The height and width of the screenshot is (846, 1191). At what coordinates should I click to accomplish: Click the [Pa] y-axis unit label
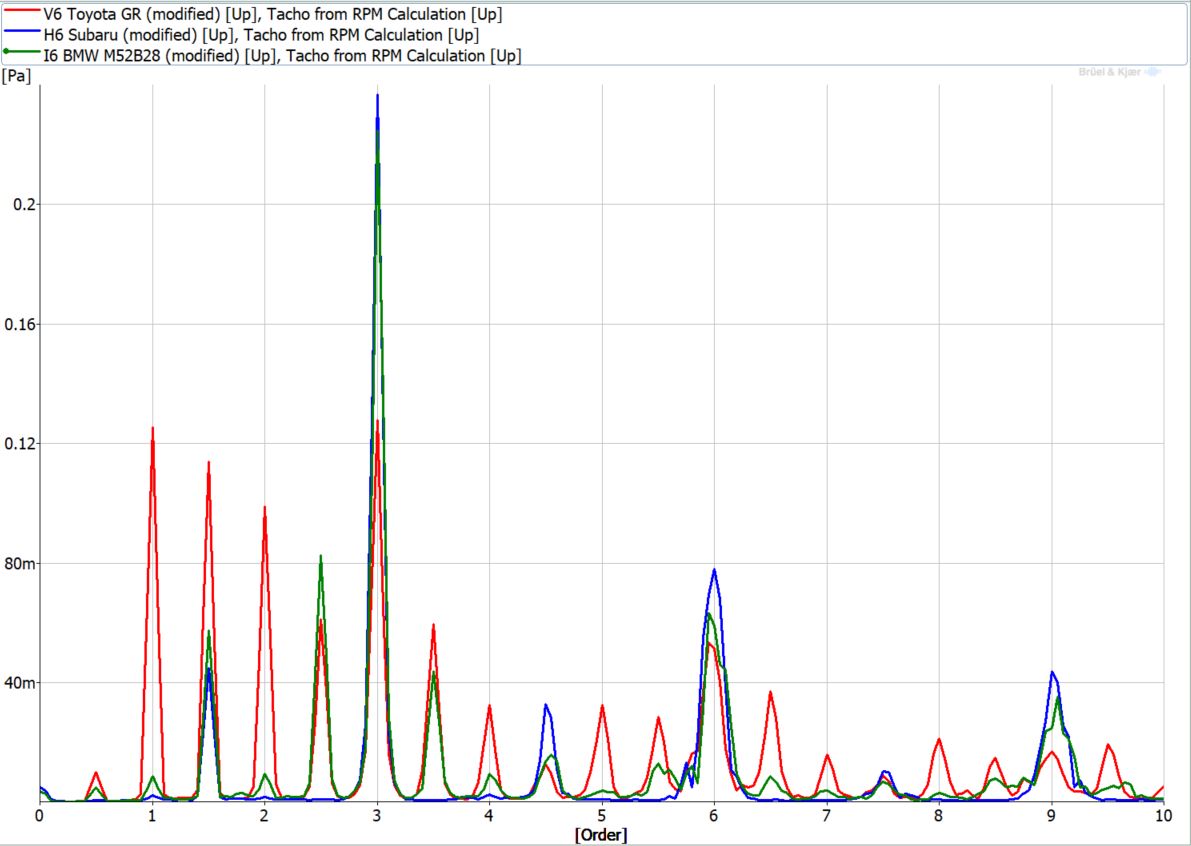pos(15,75)
